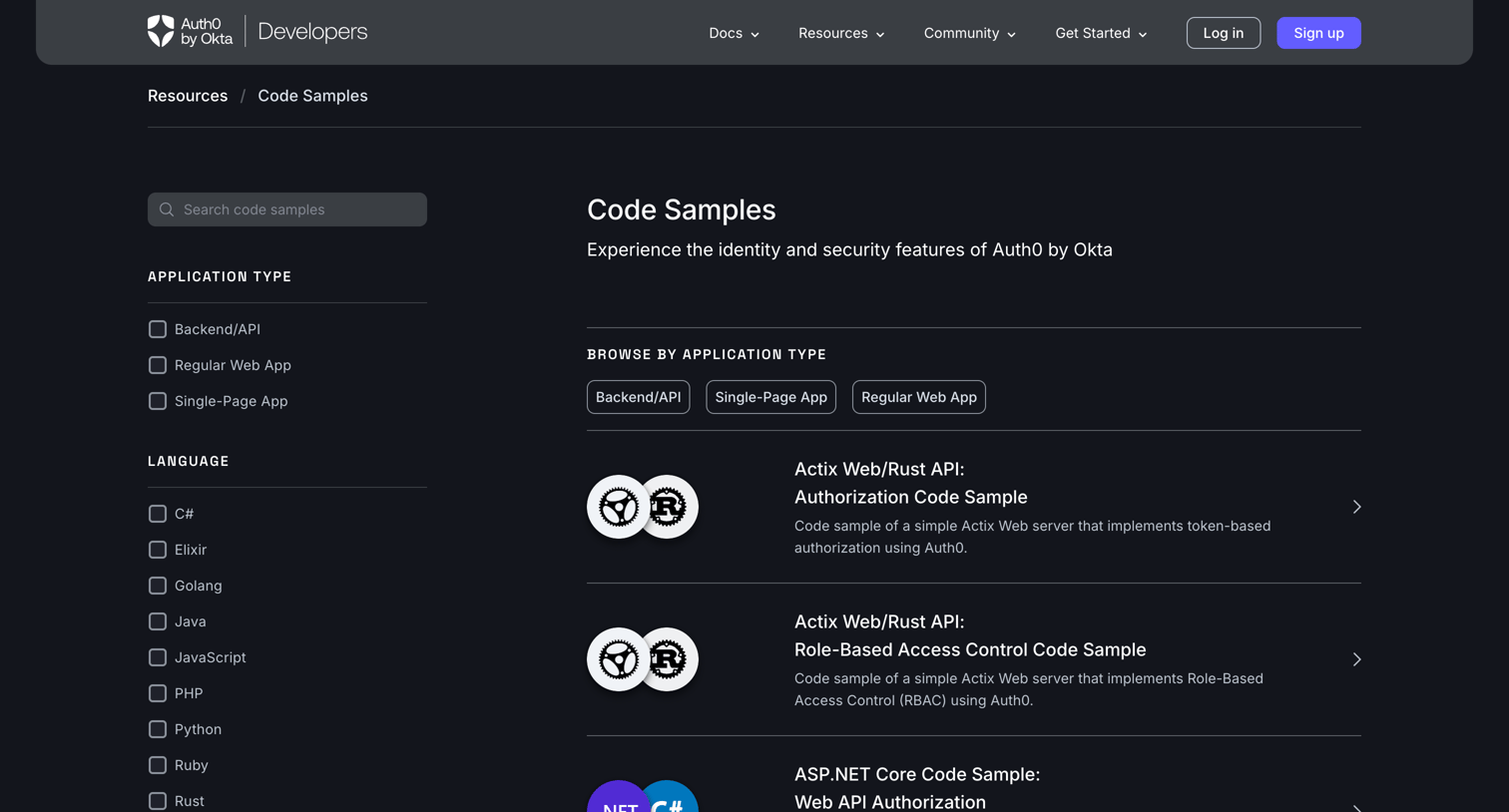
Task: Click the token-based authorization description text
Action: coord(1033,537)
